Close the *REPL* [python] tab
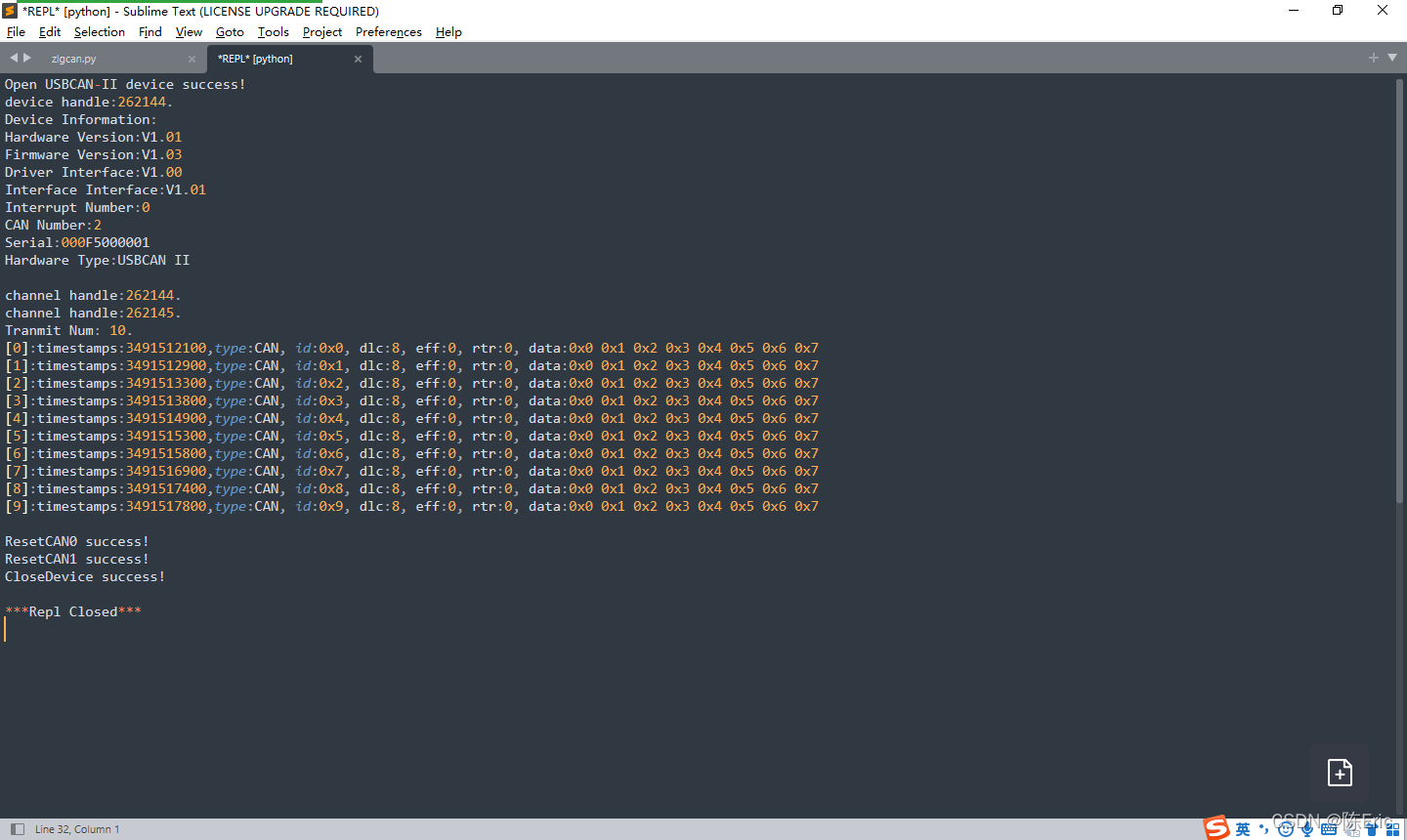 pos(358,60)
